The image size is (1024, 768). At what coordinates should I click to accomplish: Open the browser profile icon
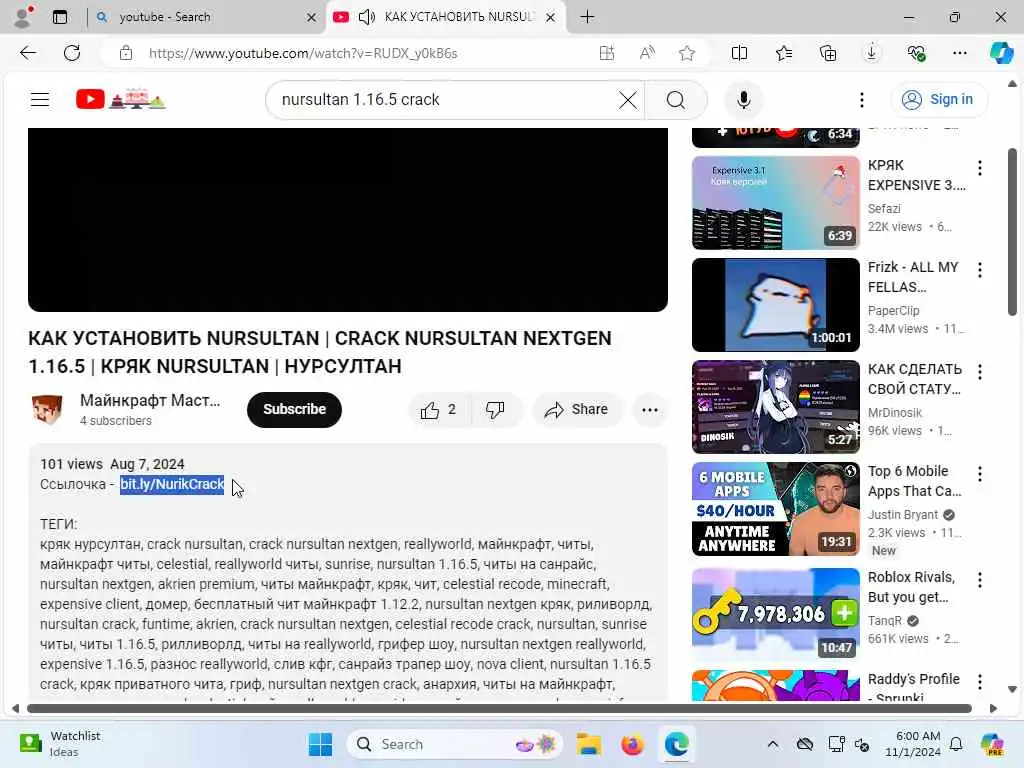(x=22, y=17)
